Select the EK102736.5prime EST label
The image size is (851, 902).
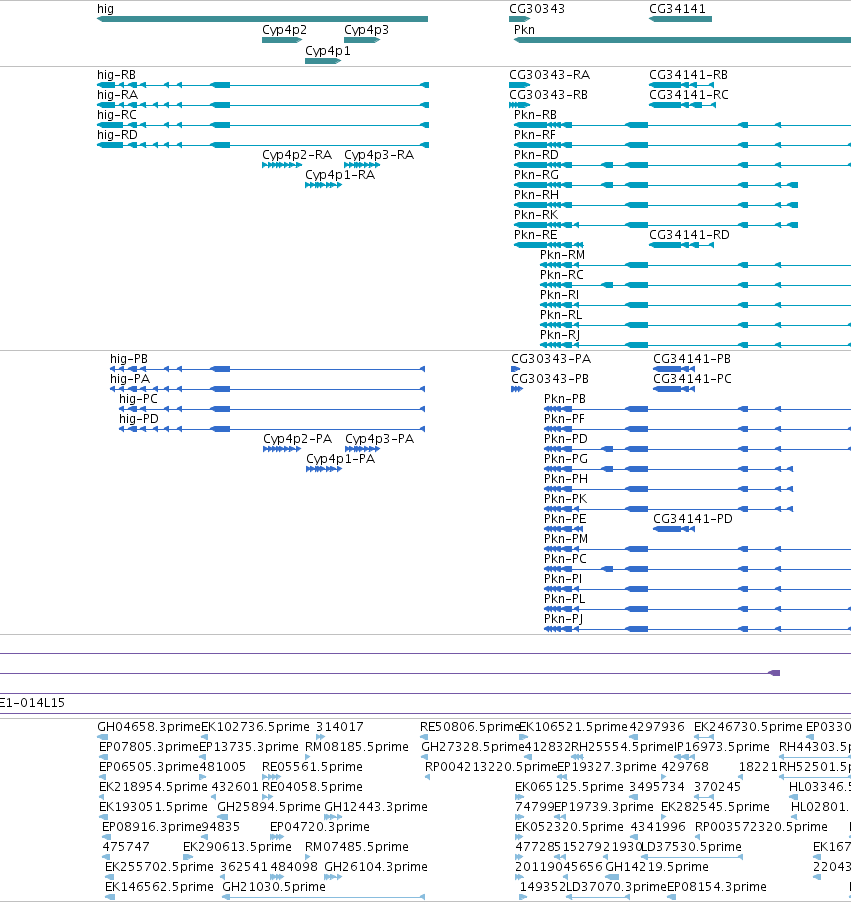click(255, 727)
